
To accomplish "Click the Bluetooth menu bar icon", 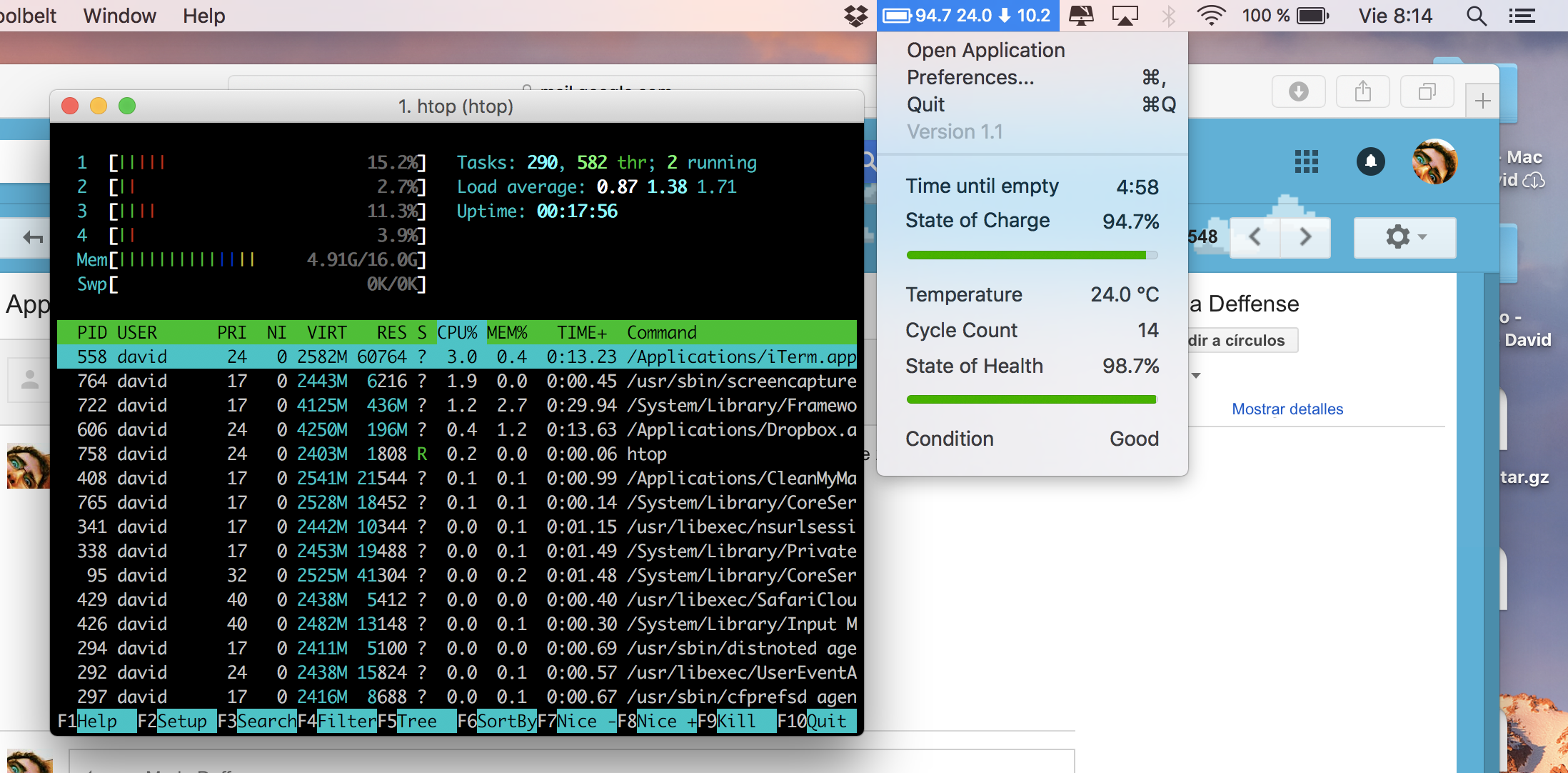I will 1169,16.
